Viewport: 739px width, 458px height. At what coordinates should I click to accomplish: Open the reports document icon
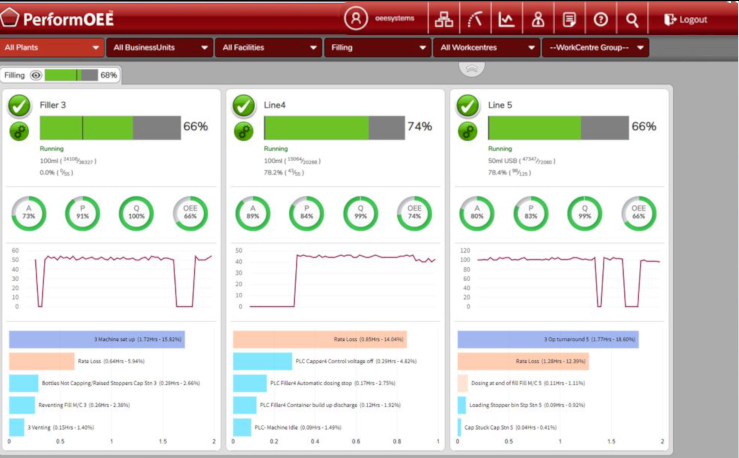(x=569, y=18)
